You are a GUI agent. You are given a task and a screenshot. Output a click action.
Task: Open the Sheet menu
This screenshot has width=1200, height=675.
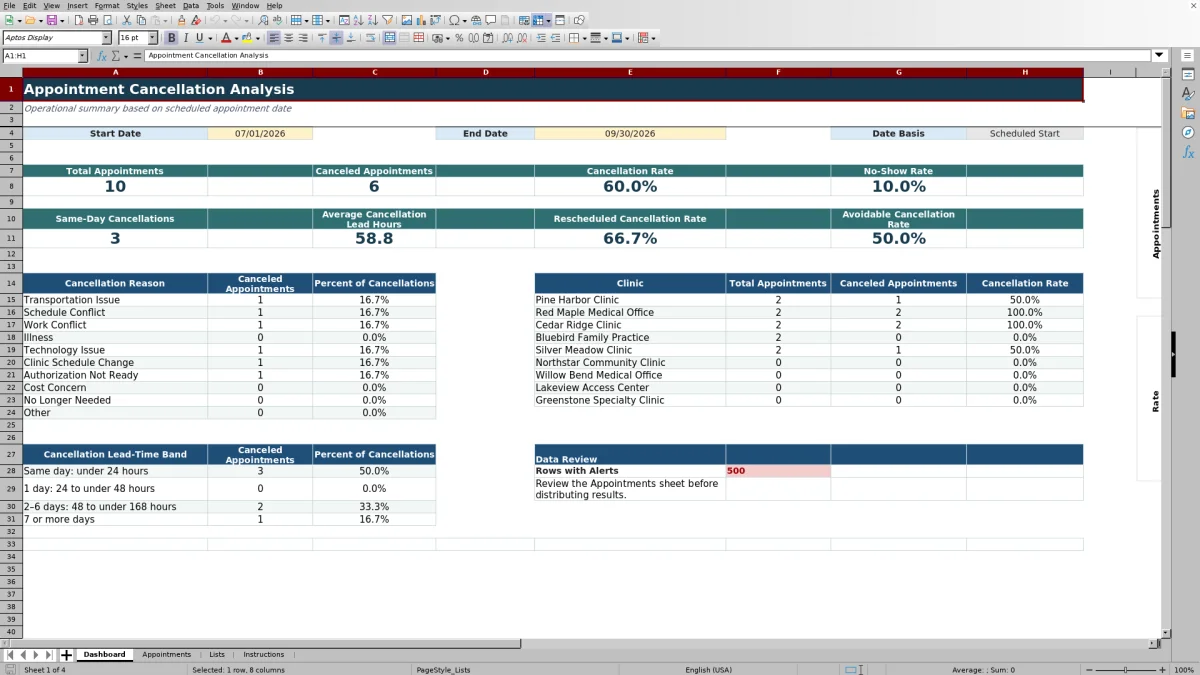pos(165,6)
